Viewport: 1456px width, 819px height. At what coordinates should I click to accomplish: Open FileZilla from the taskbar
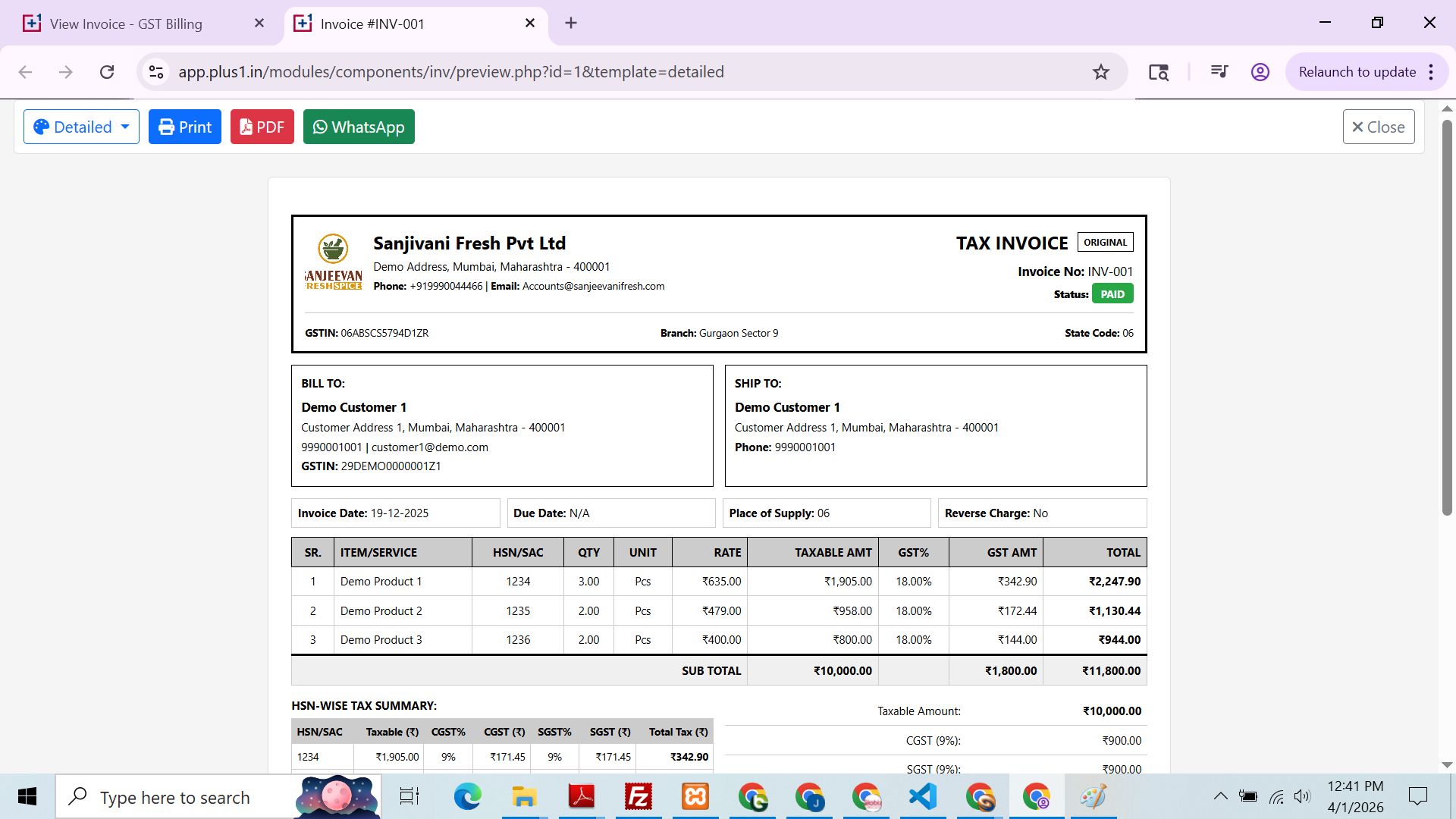pos(639,797)
